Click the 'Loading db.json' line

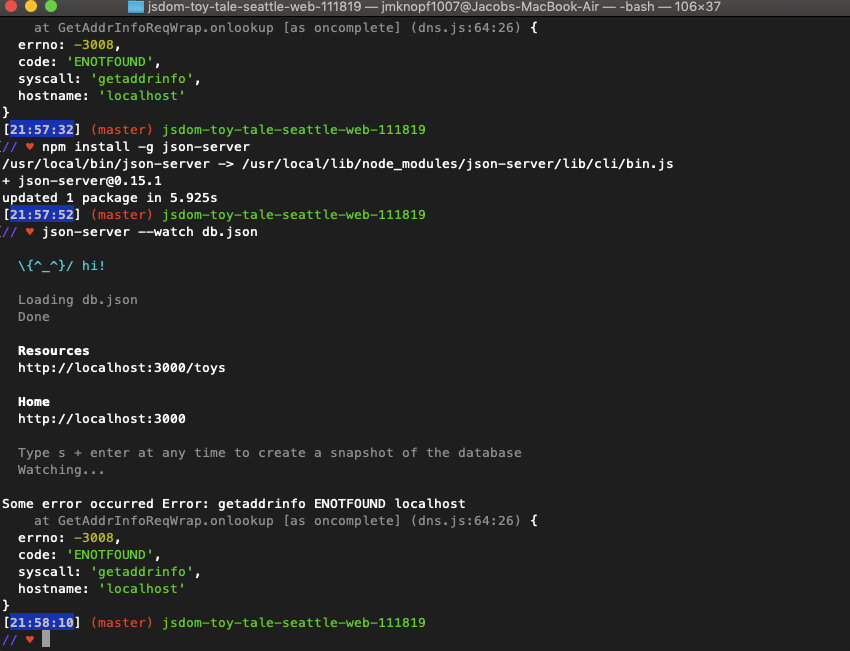click(x=78, y=300)
